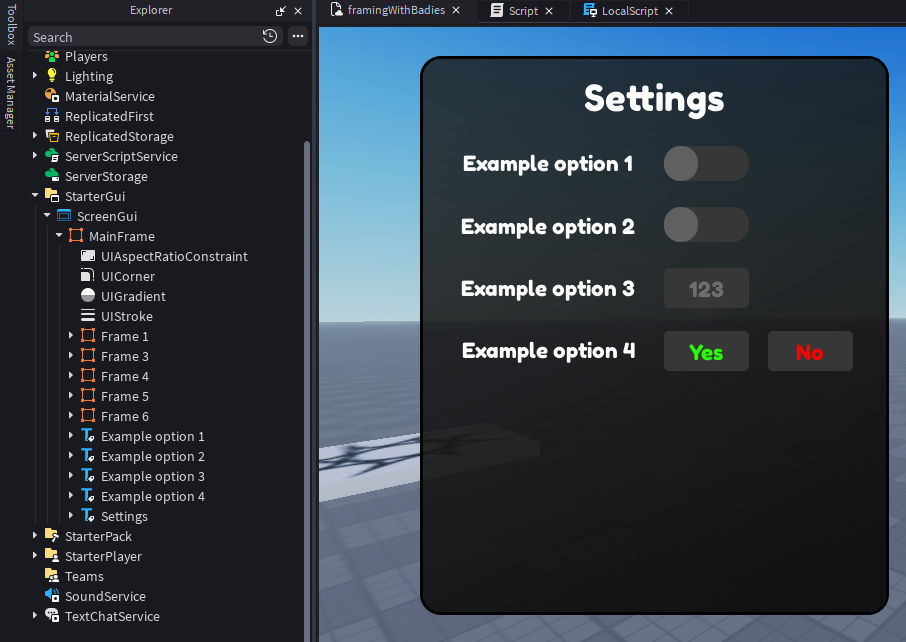Click the ServerScriptService icon
906x642 pixels.
52,156
